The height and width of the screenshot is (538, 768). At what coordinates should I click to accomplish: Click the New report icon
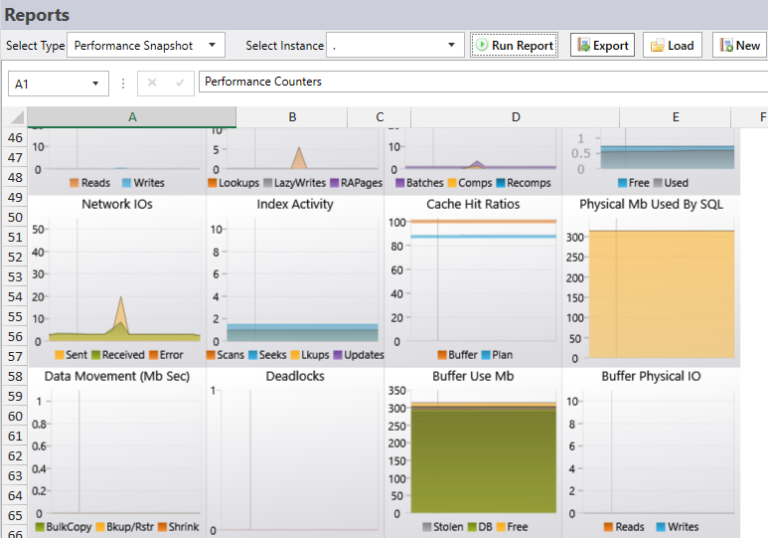coord(725,45)
